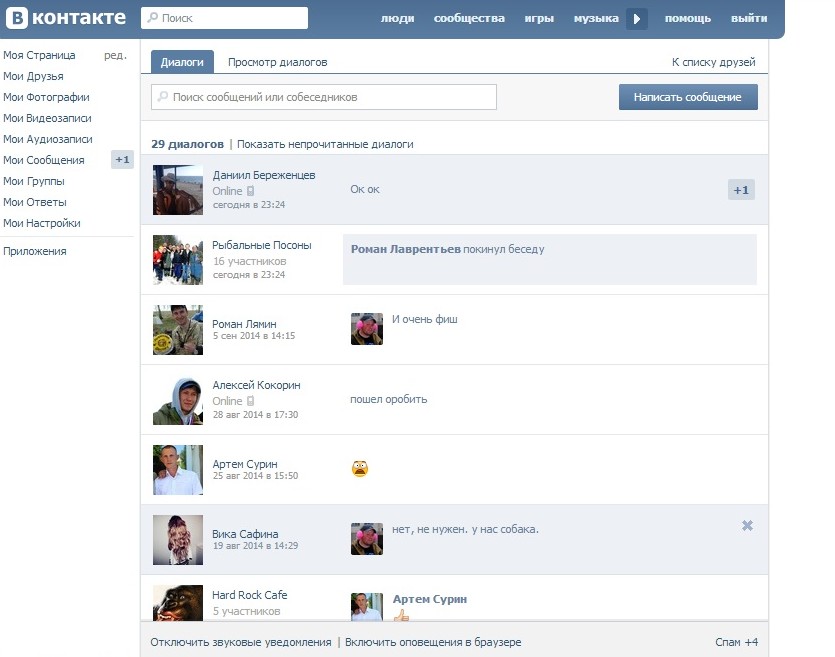Open Мои Друзья in sidebar
Image resolution: width=835 pixels, height=657 pixels.
point(33,76)
